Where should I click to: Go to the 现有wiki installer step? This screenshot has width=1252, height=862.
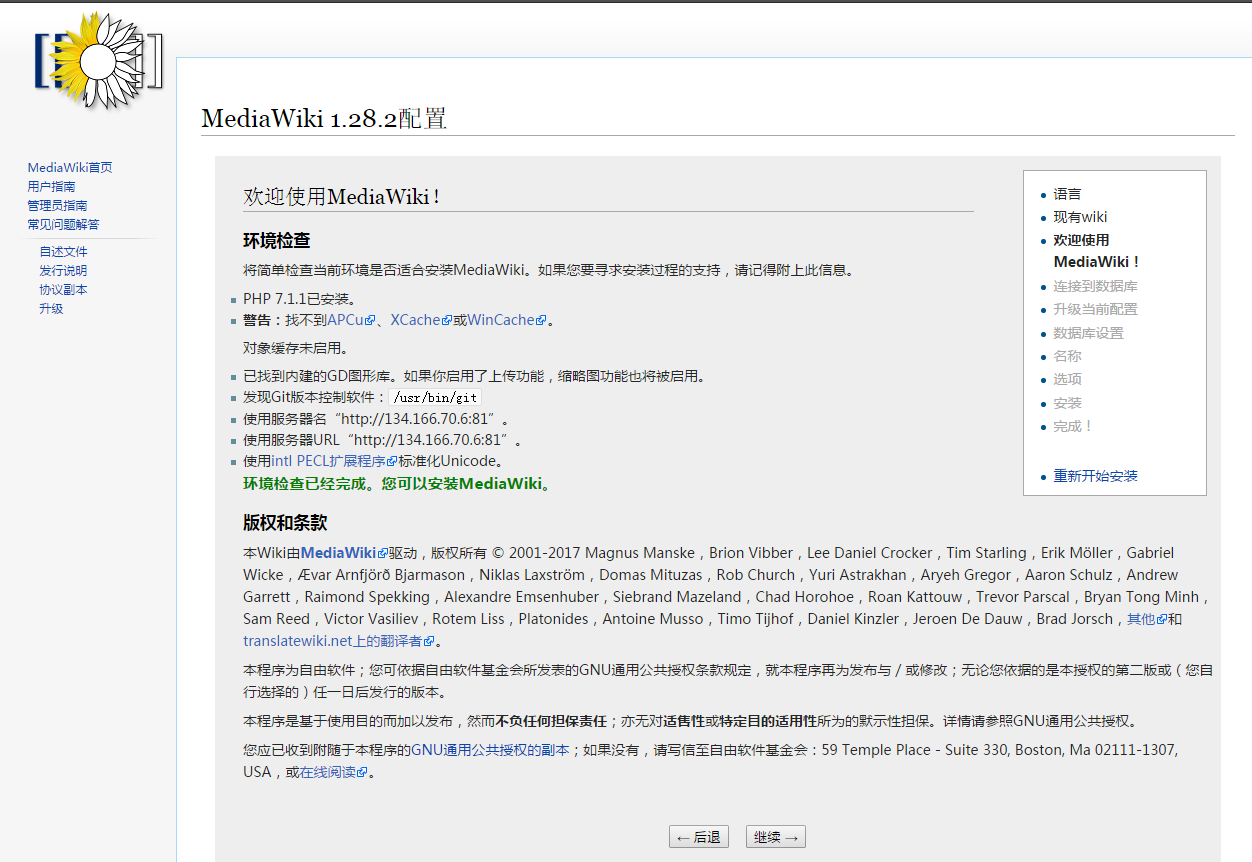point(1080,217)
